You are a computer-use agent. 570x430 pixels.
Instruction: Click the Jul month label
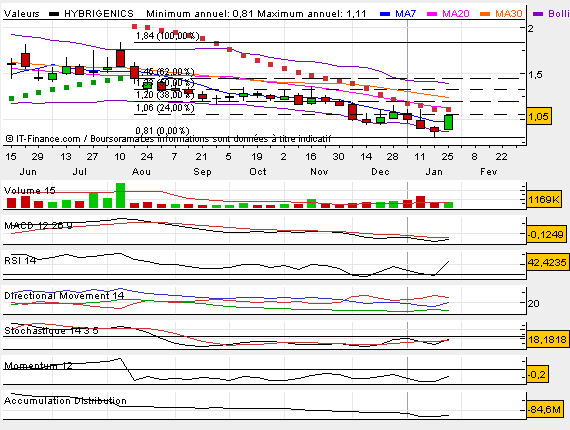point(79,172)
